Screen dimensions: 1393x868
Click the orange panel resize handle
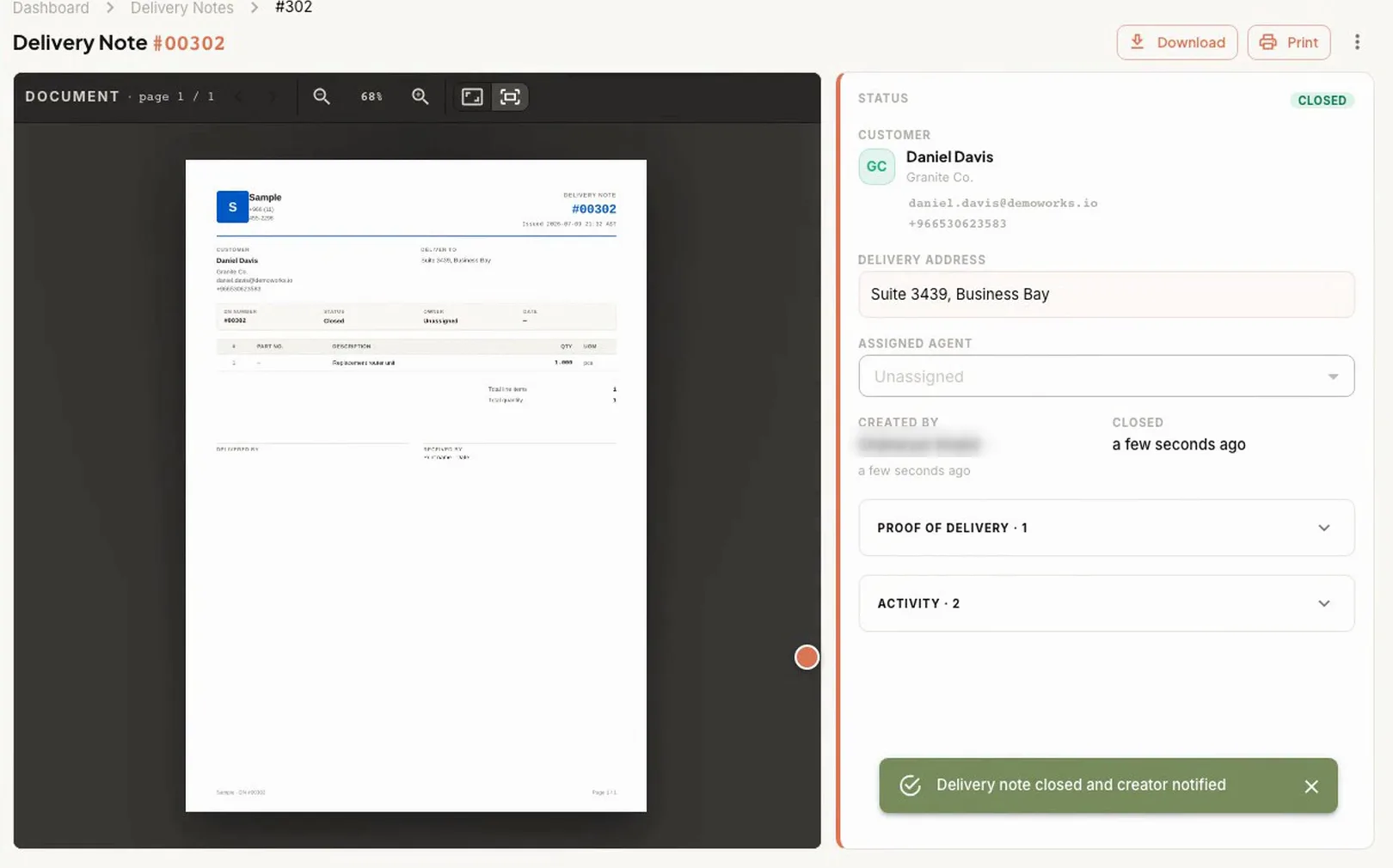(x=807, y=657)
